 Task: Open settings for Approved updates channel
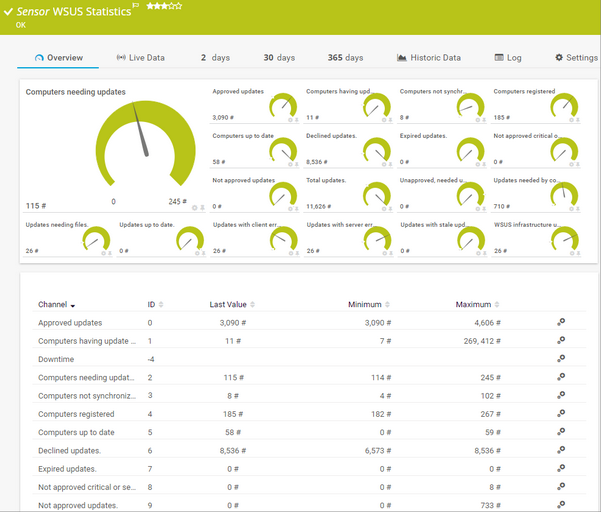click(561, 323)
